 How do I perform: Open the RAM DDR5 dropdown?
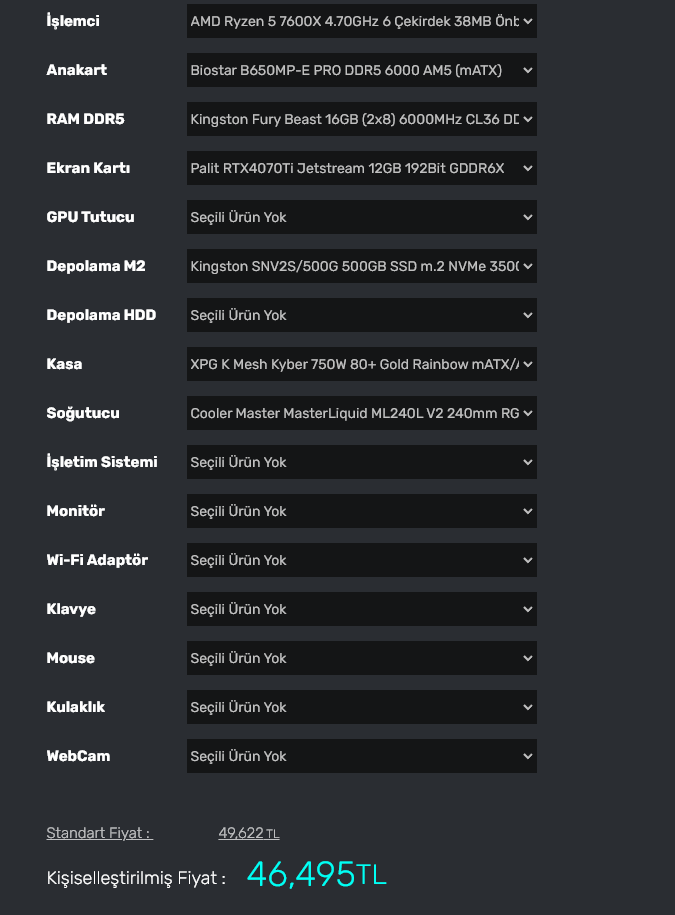(361, 119)
